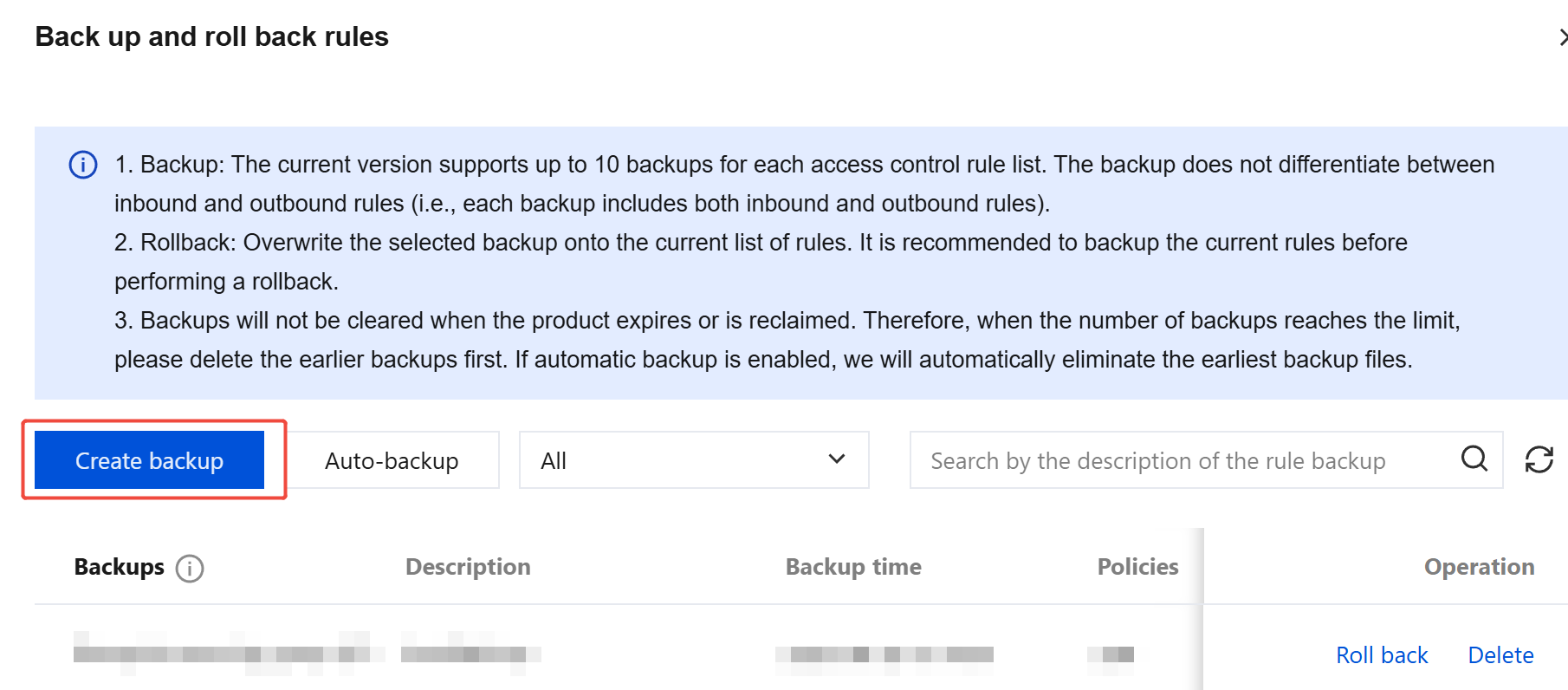Click the info icon beside Backups header

pos(190,569)
